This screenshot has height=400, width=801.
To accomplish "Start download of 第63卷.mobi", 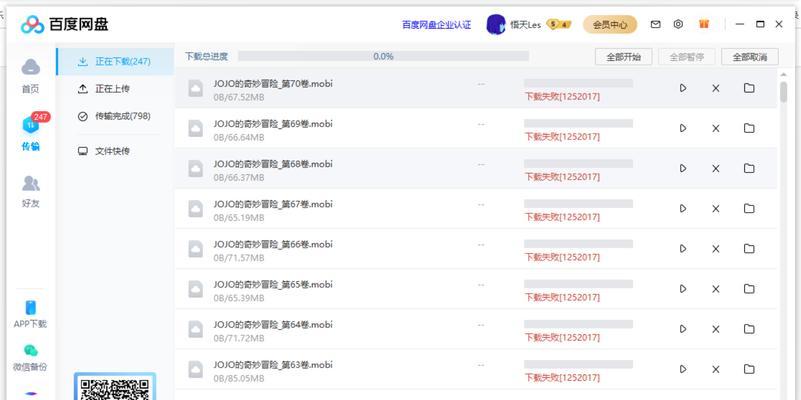I will click(683, 369).
